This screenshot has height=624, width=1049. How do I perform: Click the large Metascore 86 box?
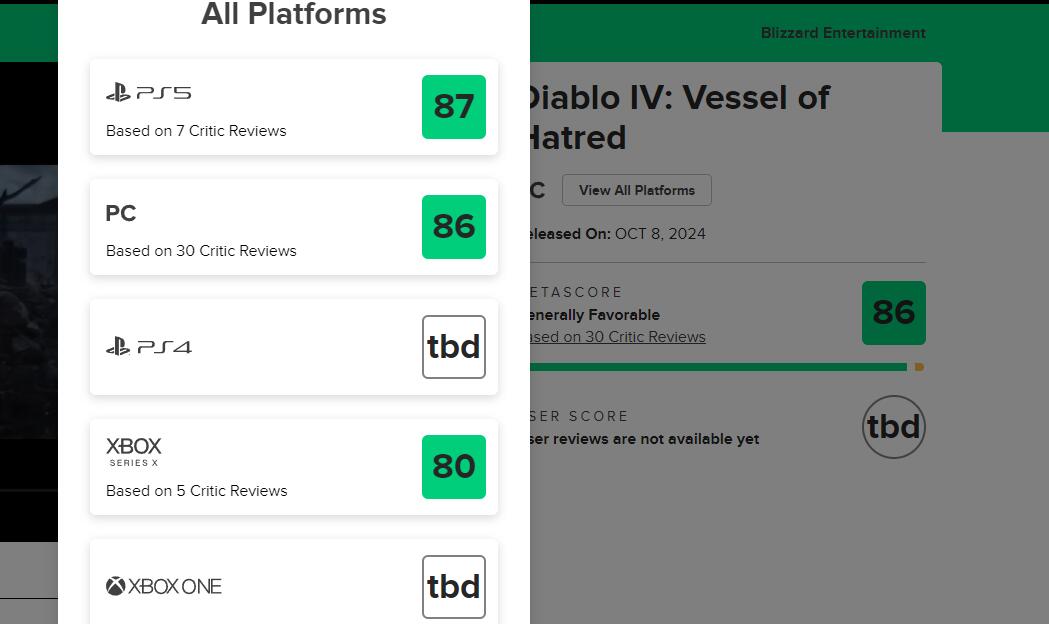(x=894, y=313)
